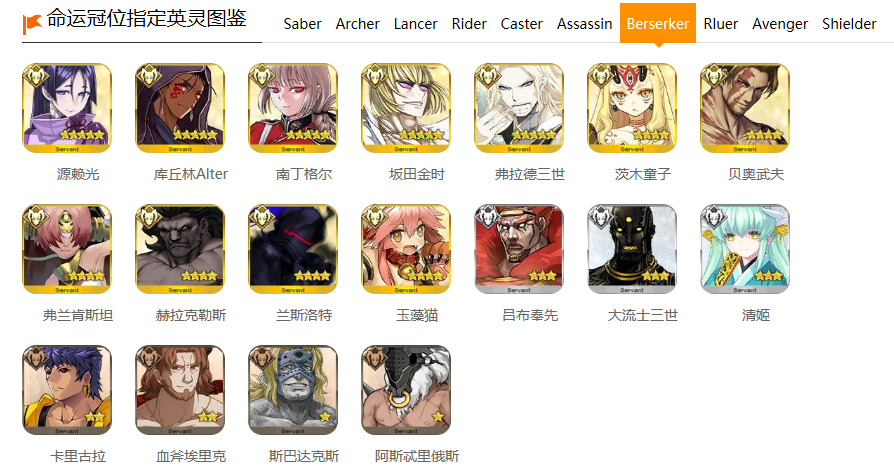Open the 坂田金时 portrait icon

tap(406, 108)
